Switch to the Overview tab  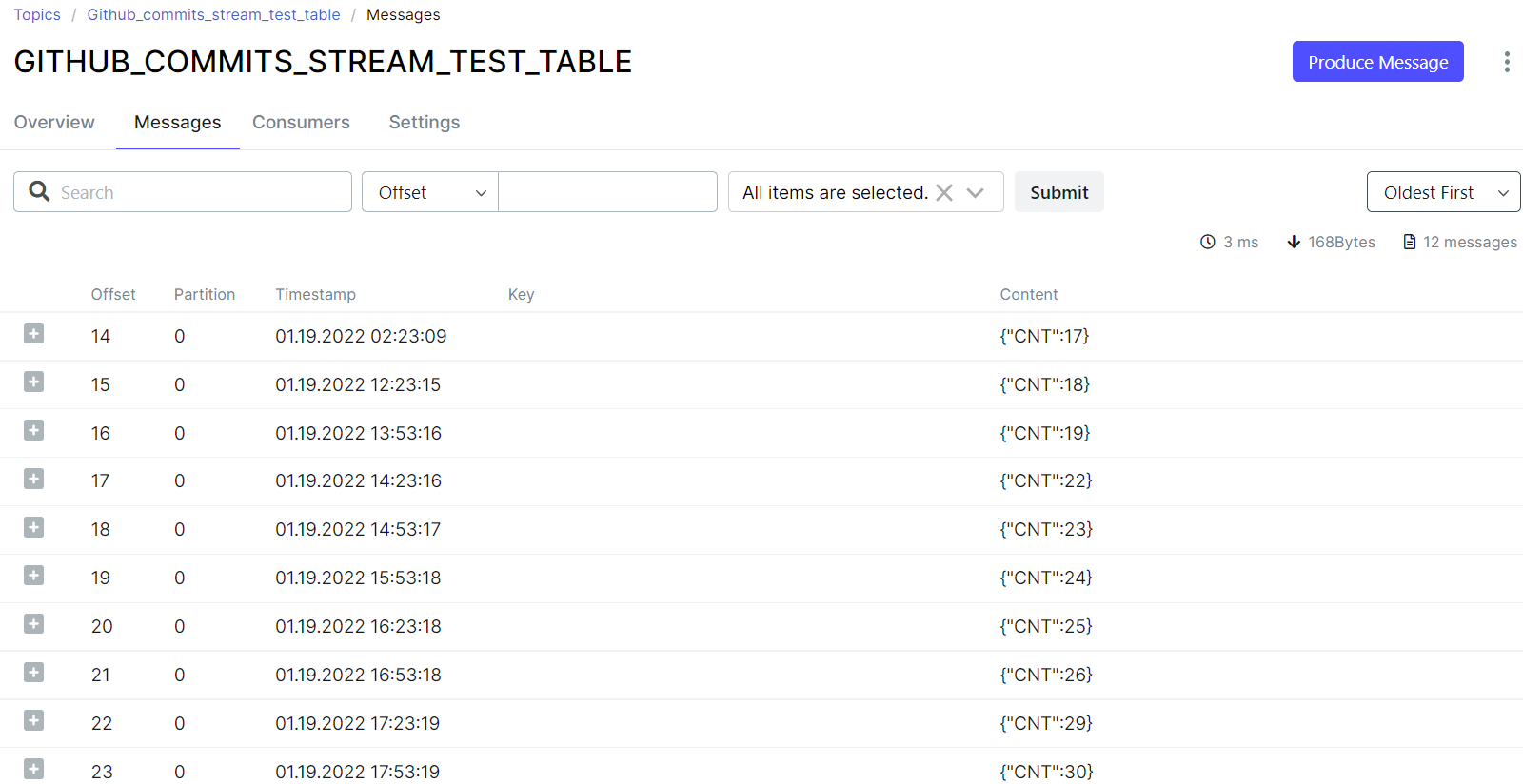coord(54,122)
